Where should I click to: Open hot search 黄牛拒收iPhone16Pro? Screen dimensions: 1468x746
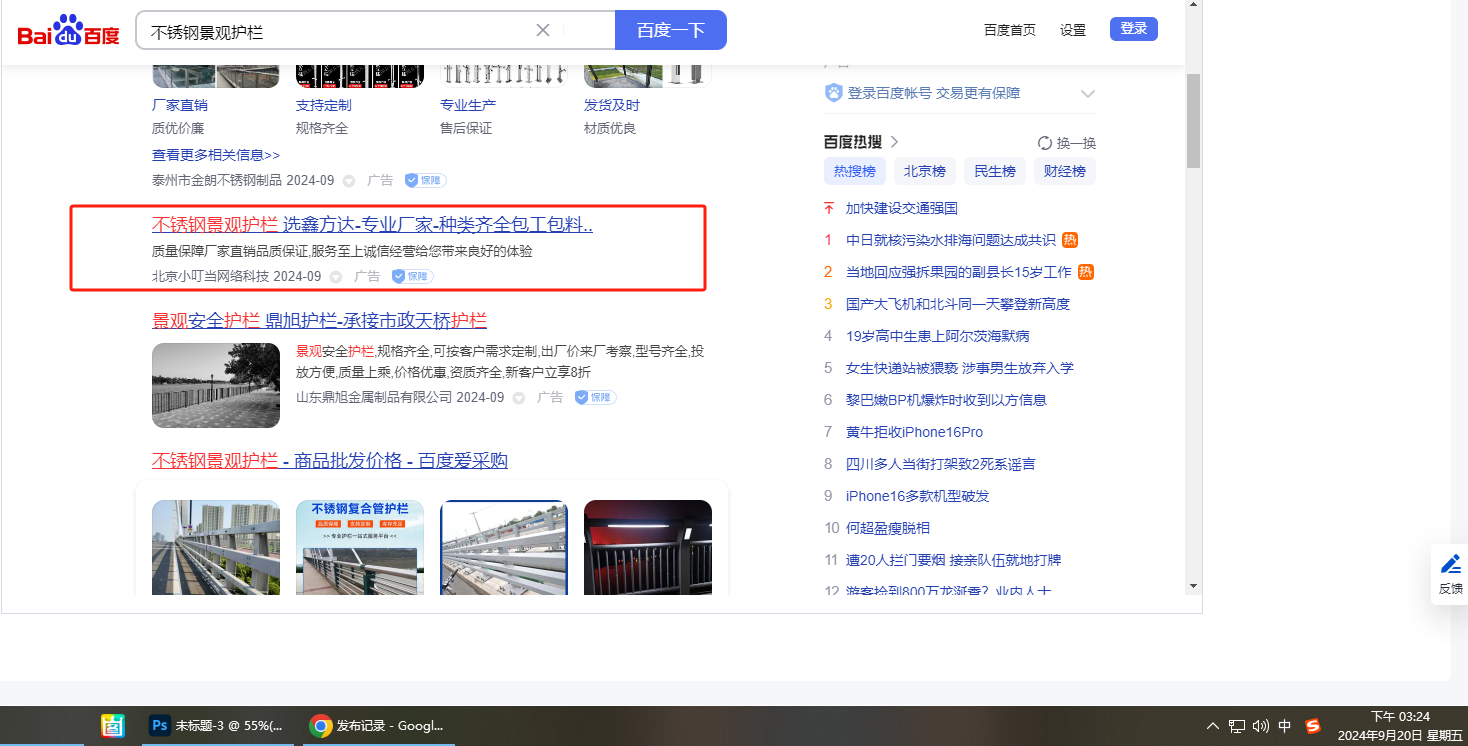pyautogui.click(x=914, y=432)
